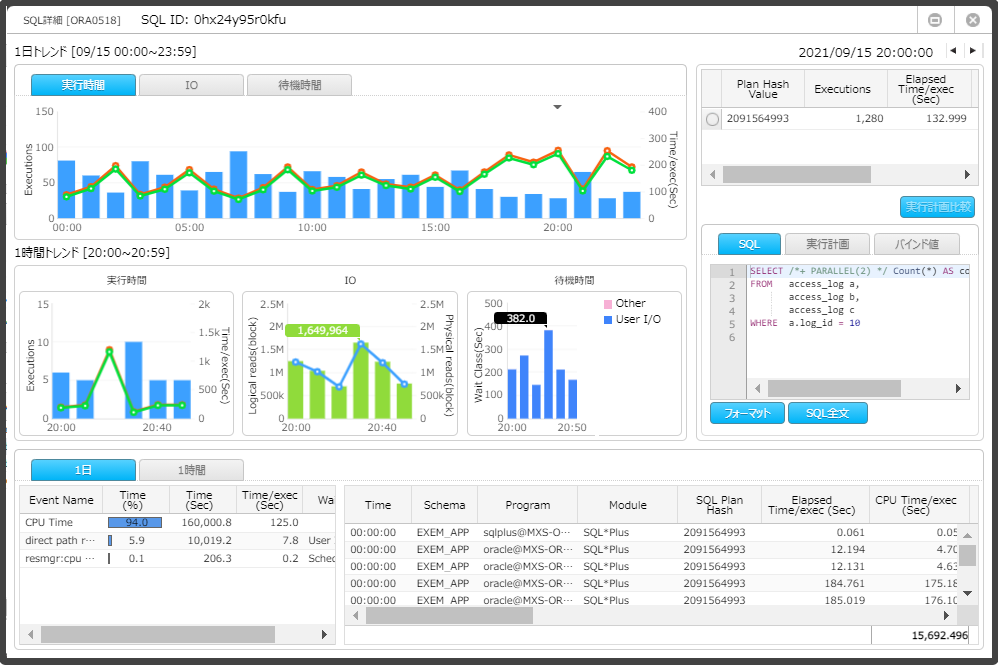Viewport: 998px width, 665px height.
Task: Go to previous time with left arrow
Action: 953,51
